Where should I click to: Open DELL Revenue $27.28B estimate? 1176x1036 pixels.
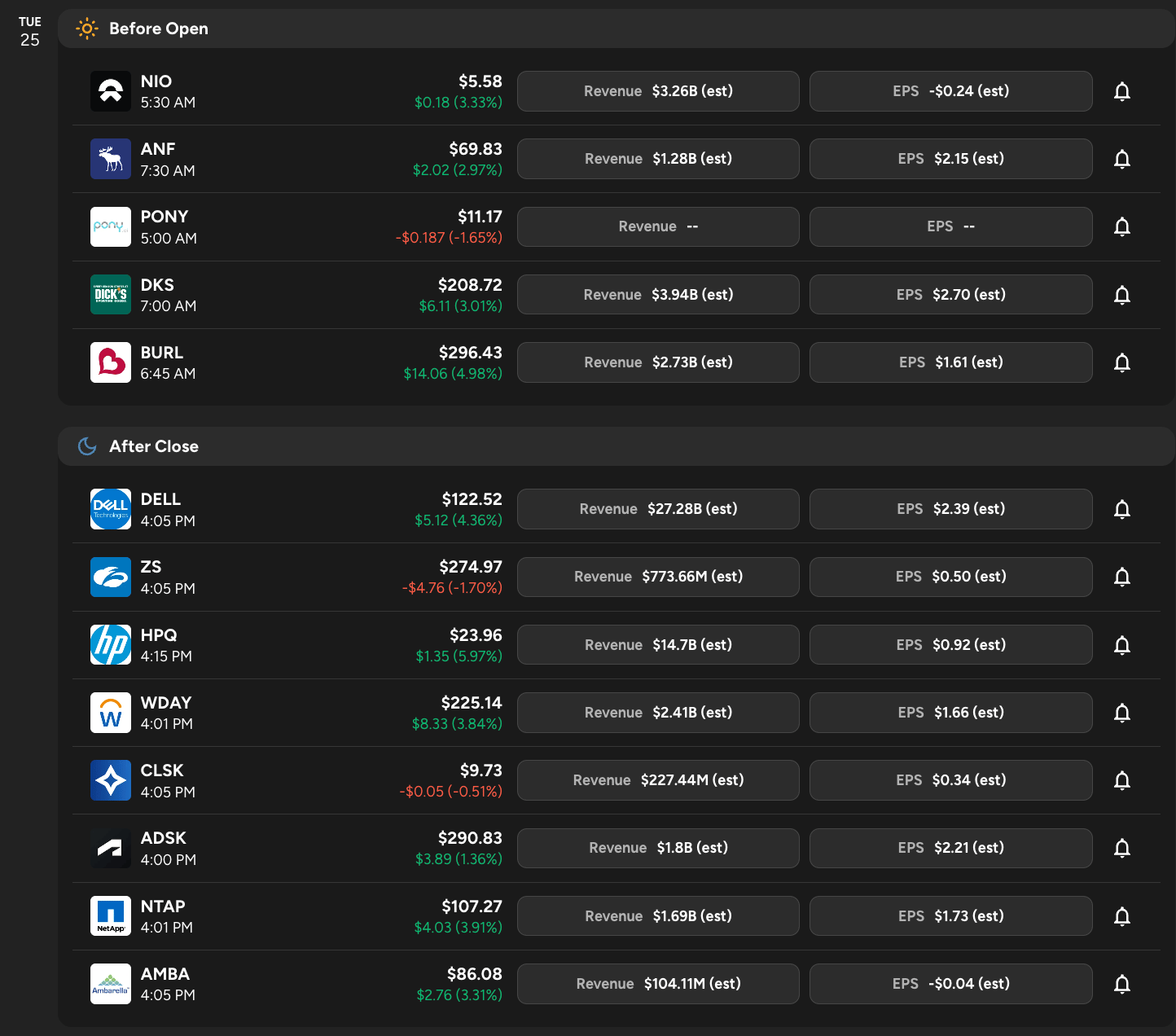(658, 509)
